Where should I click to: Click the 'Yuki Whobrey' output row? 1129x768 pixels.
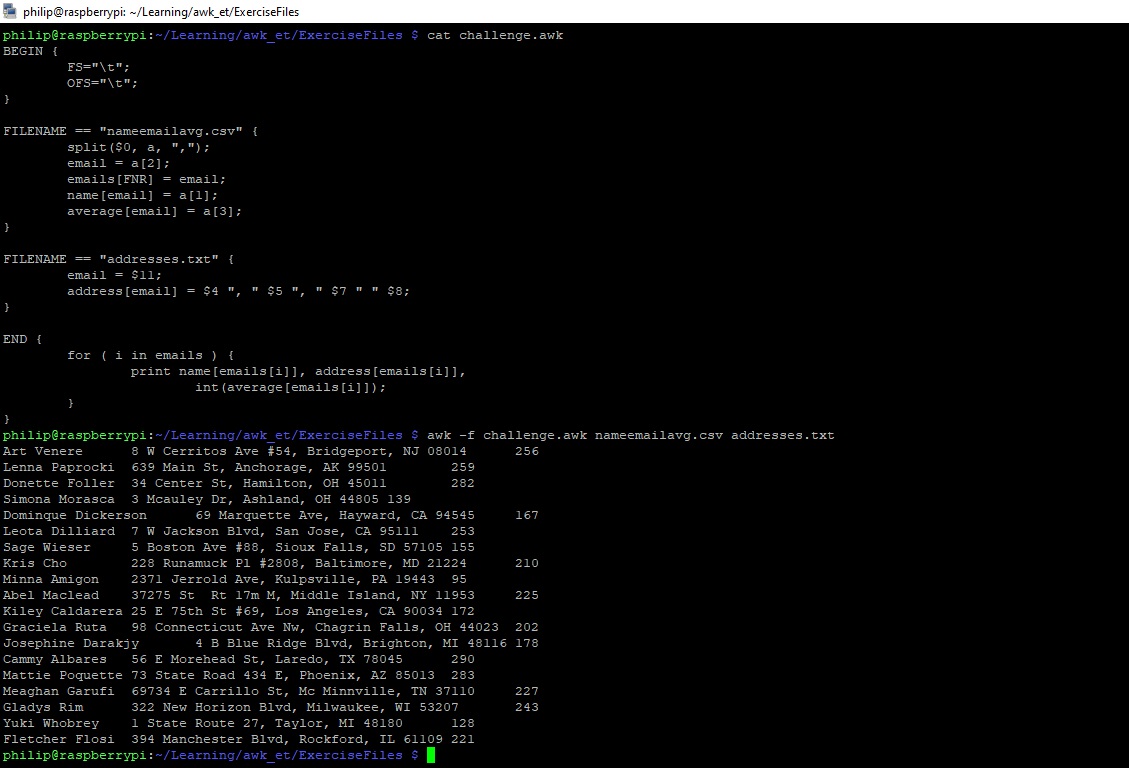[x=238, y=723]
